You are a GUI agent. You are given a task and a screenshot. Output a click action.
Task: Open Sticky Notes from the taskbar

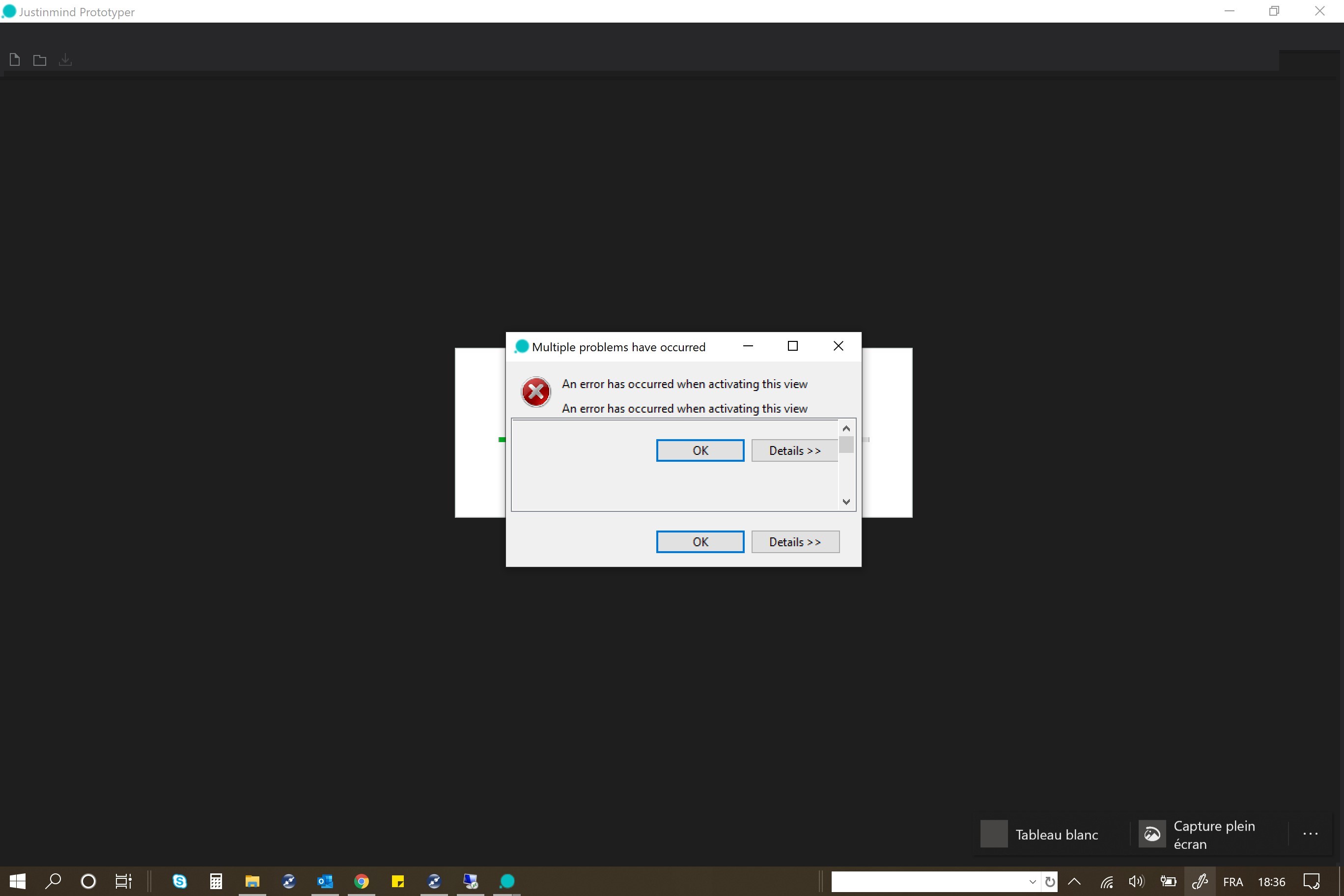[398, 881]
